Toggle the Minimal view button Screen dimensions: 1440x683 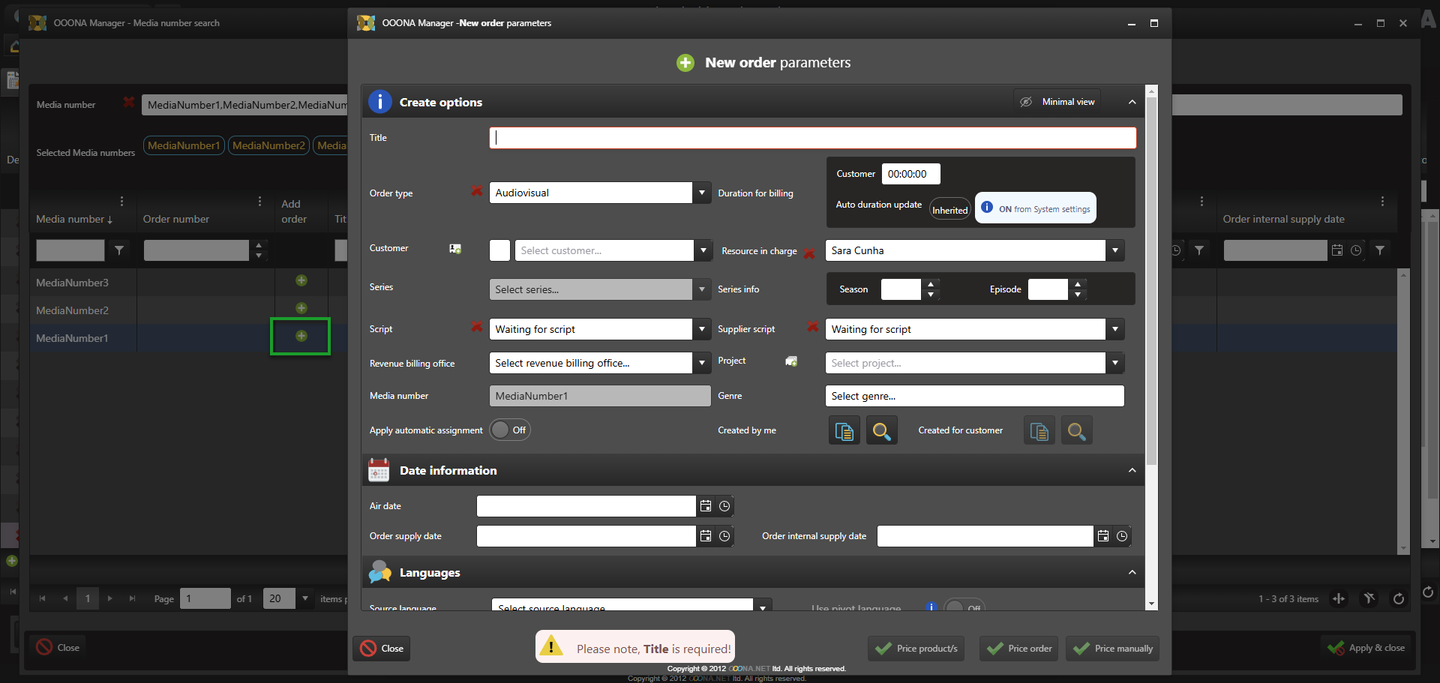[x=1057, y=102]
